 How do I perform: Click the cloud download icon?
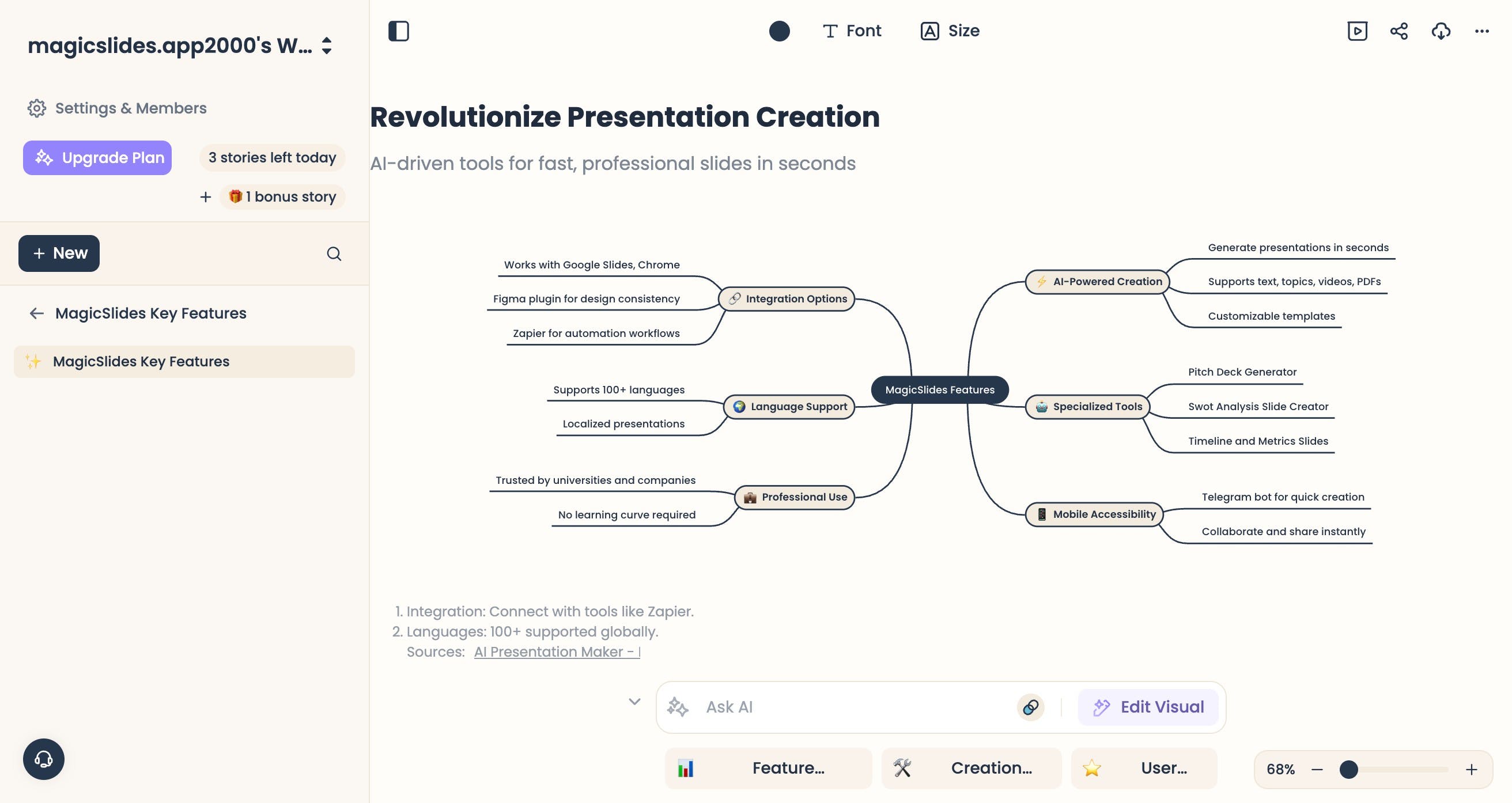[x=1441, y=31]
